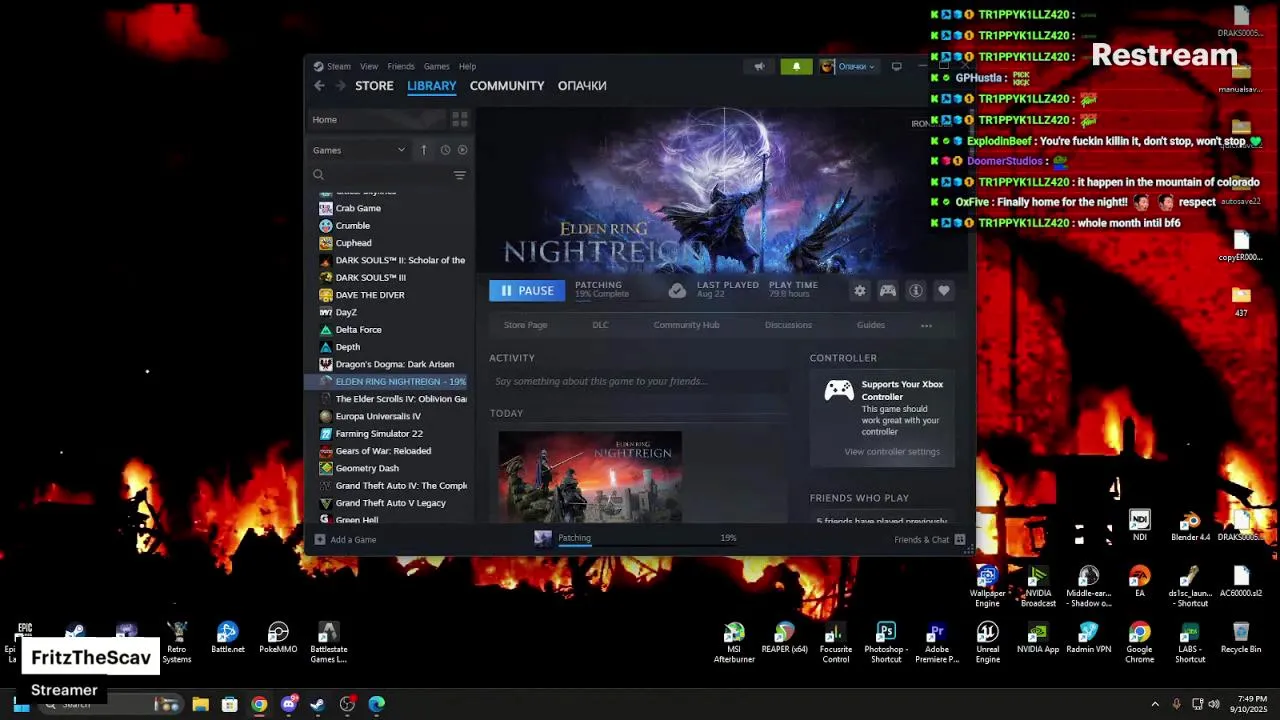Go back with the left arrow
Viewport: 1280px width, 720px height.
tap(319, 86)
